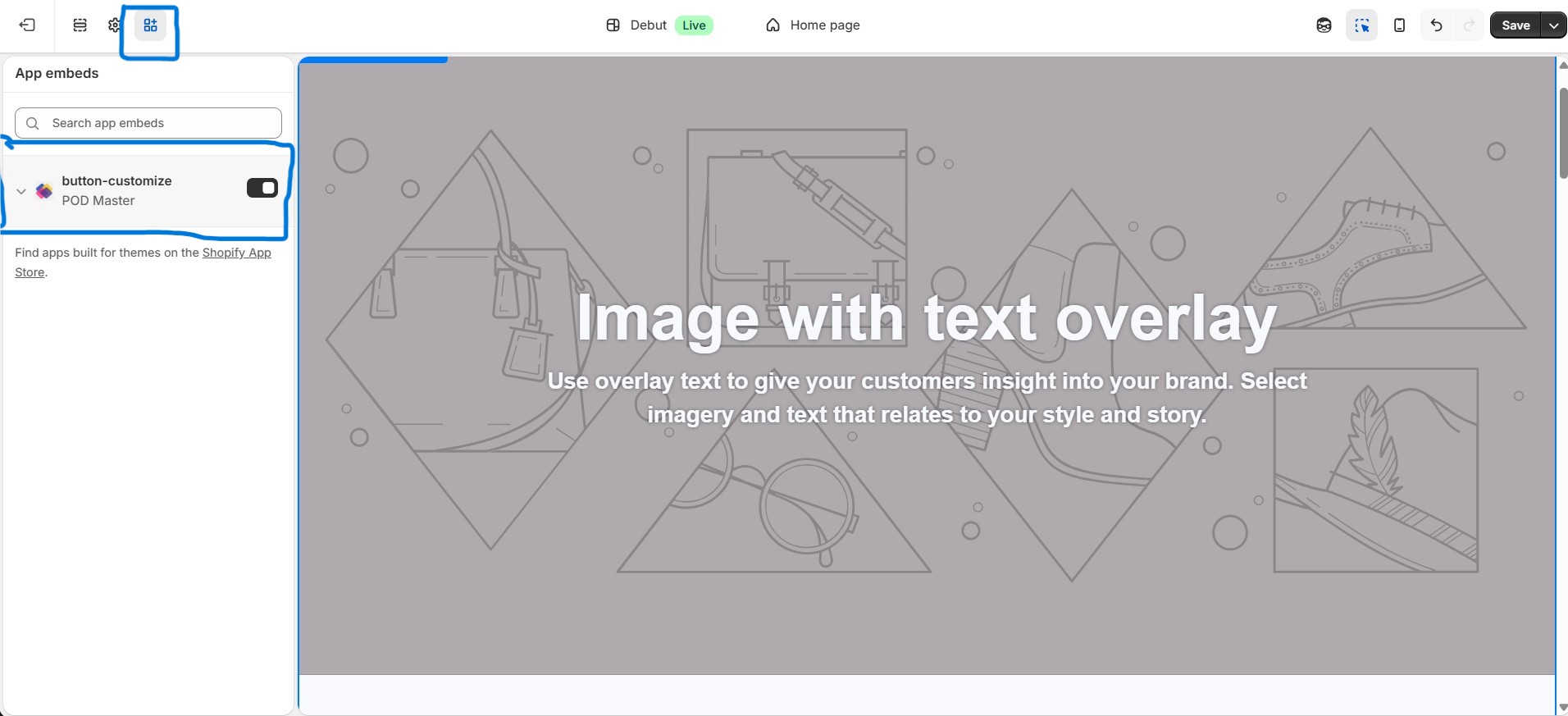Disable the button-customize app embed toggle
The width and height of the screenshot is (1568, 716).
(x=262, y=189)
